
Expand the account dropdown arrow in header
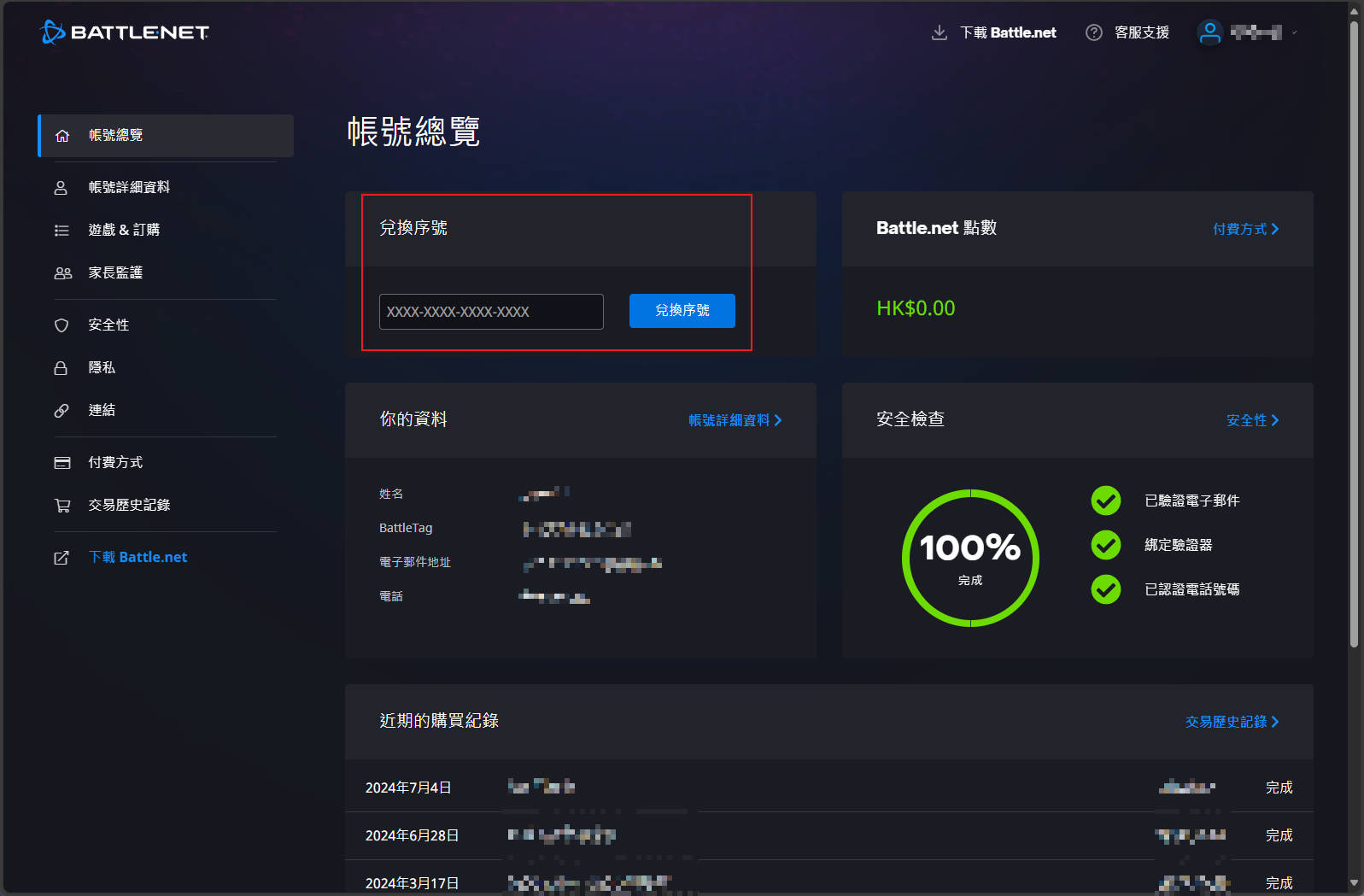(1295, 32)
